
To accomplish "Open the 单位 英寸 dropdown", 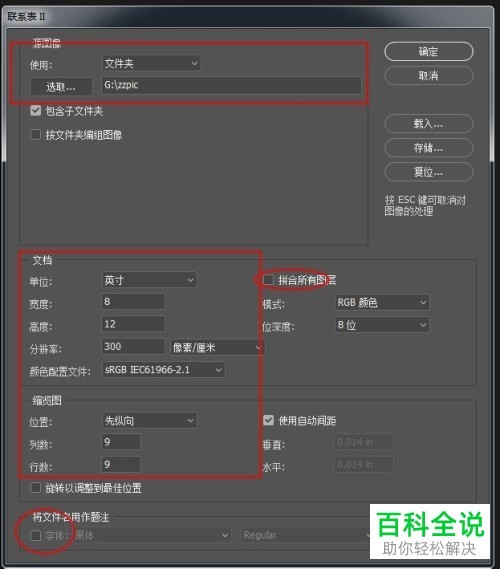I will coord(149,280).
